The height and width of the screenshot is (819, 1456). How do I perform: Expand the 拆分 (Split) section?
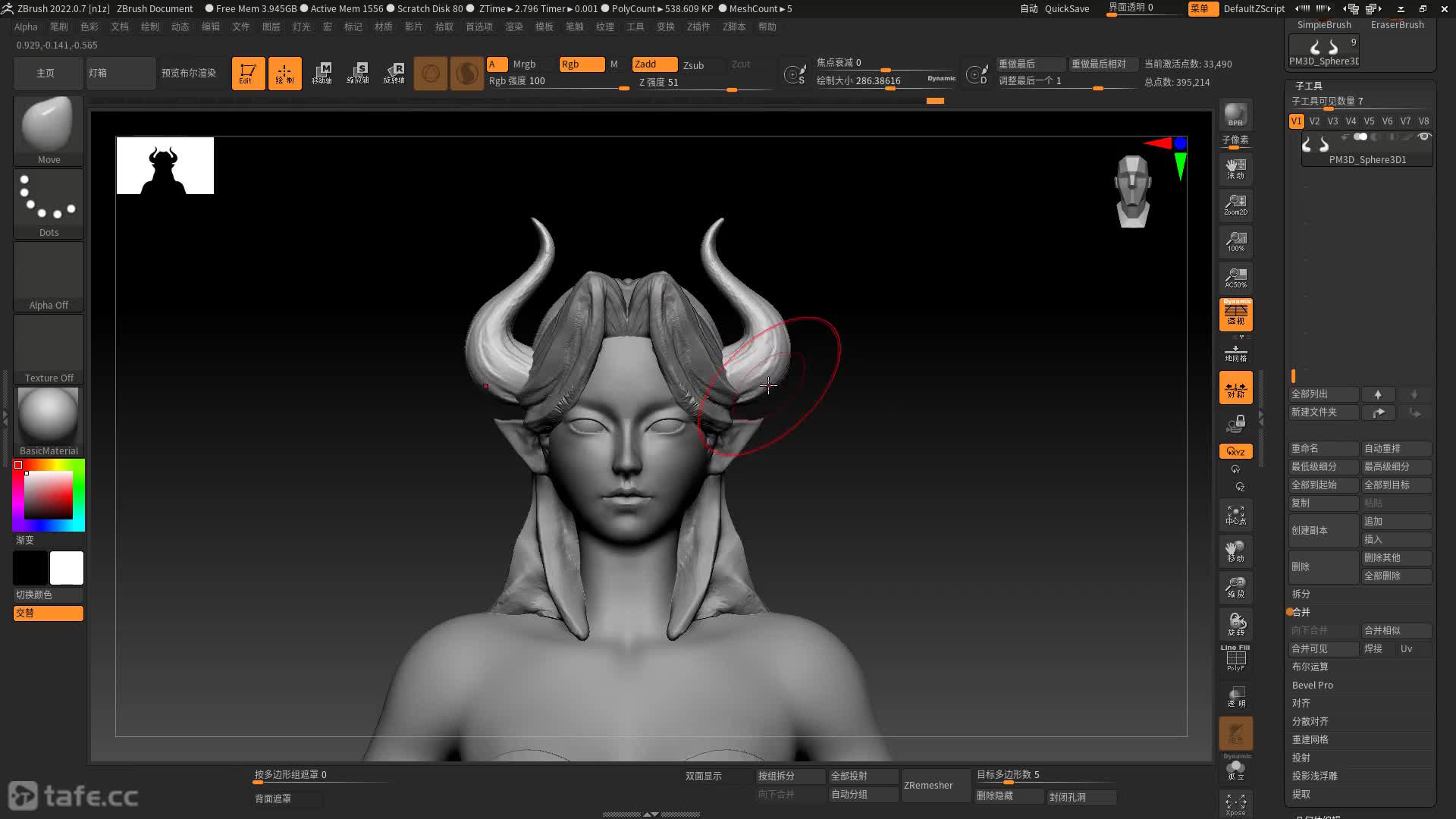pos(1301,594)
